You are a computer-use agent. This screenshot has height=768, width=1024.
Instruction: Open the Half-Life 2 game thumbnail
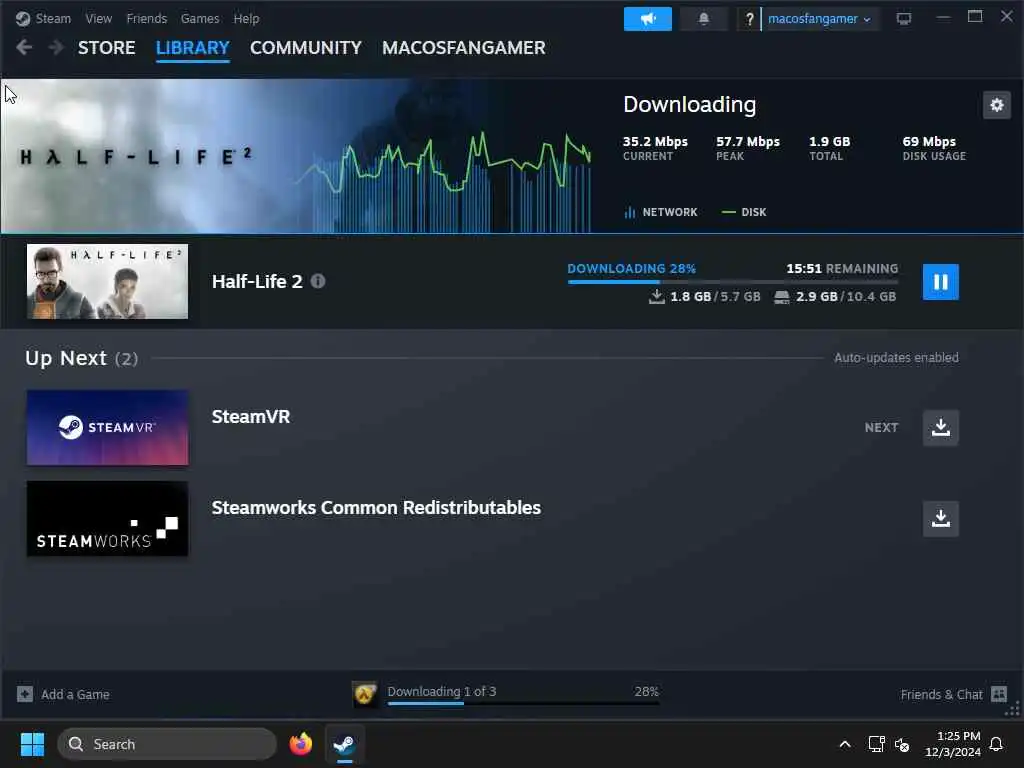[107, 281]
